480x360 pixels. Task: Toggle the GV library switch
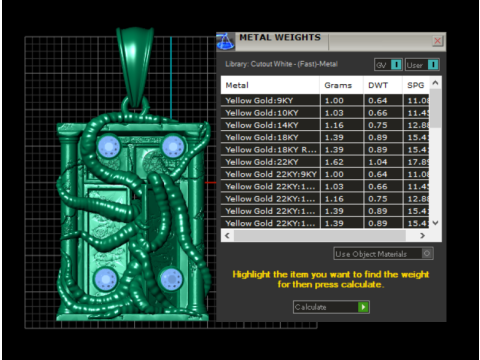click(x=389, y=65)
